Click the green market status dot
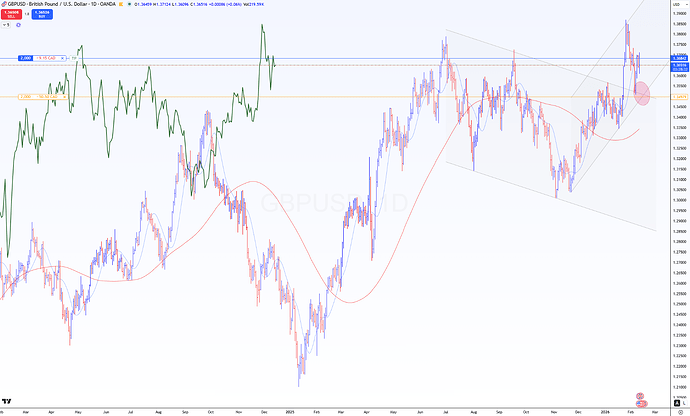 (129, 4)
